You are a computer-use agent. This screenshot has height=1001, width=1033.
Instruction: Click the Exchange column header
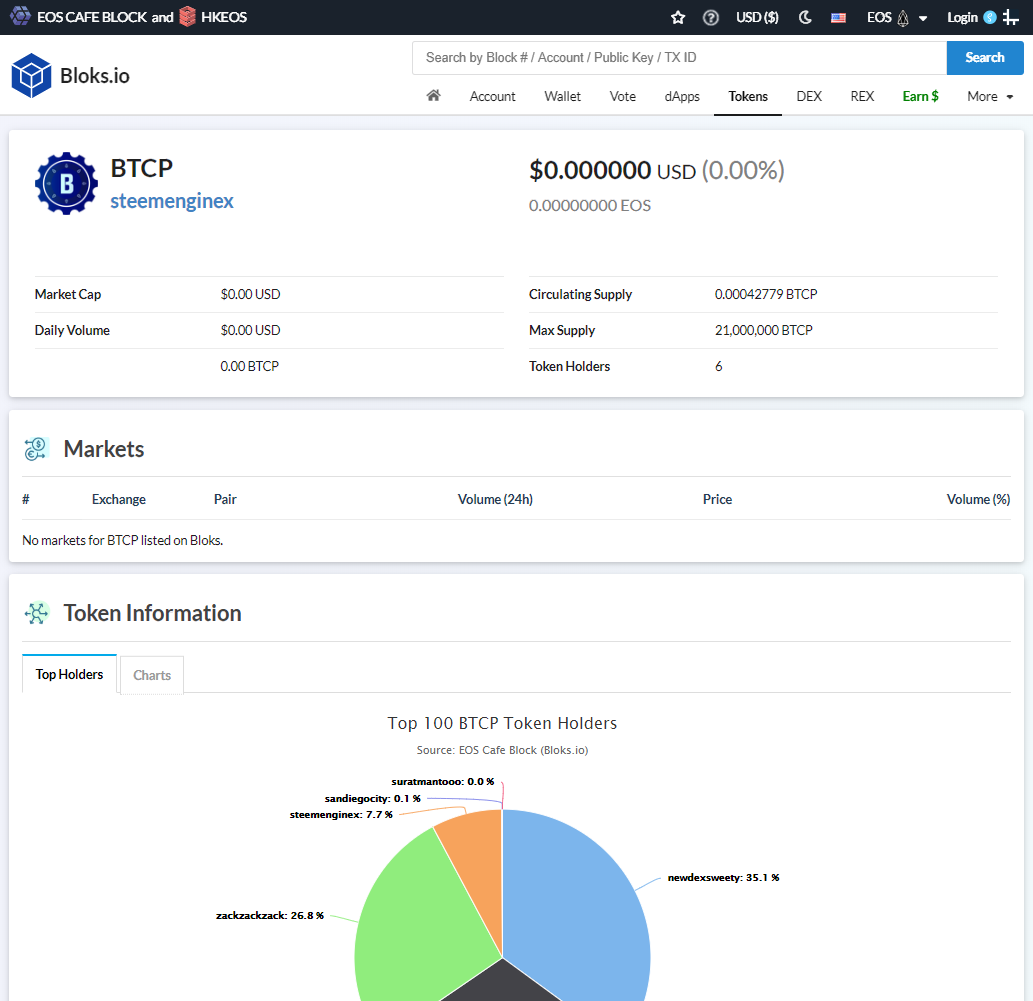click(119, 500)
